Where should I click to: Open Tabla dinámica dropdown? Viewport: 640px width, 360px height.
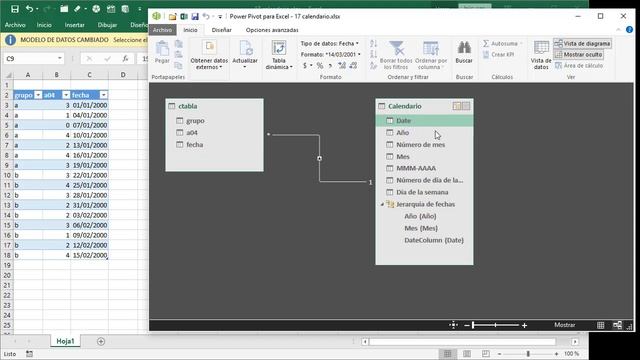(279, 55)
